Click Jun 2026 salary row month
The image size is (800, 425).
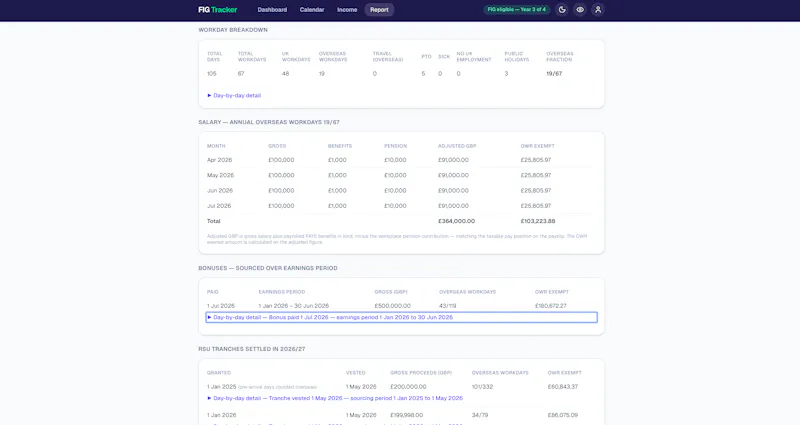click(x=220, y=190)
